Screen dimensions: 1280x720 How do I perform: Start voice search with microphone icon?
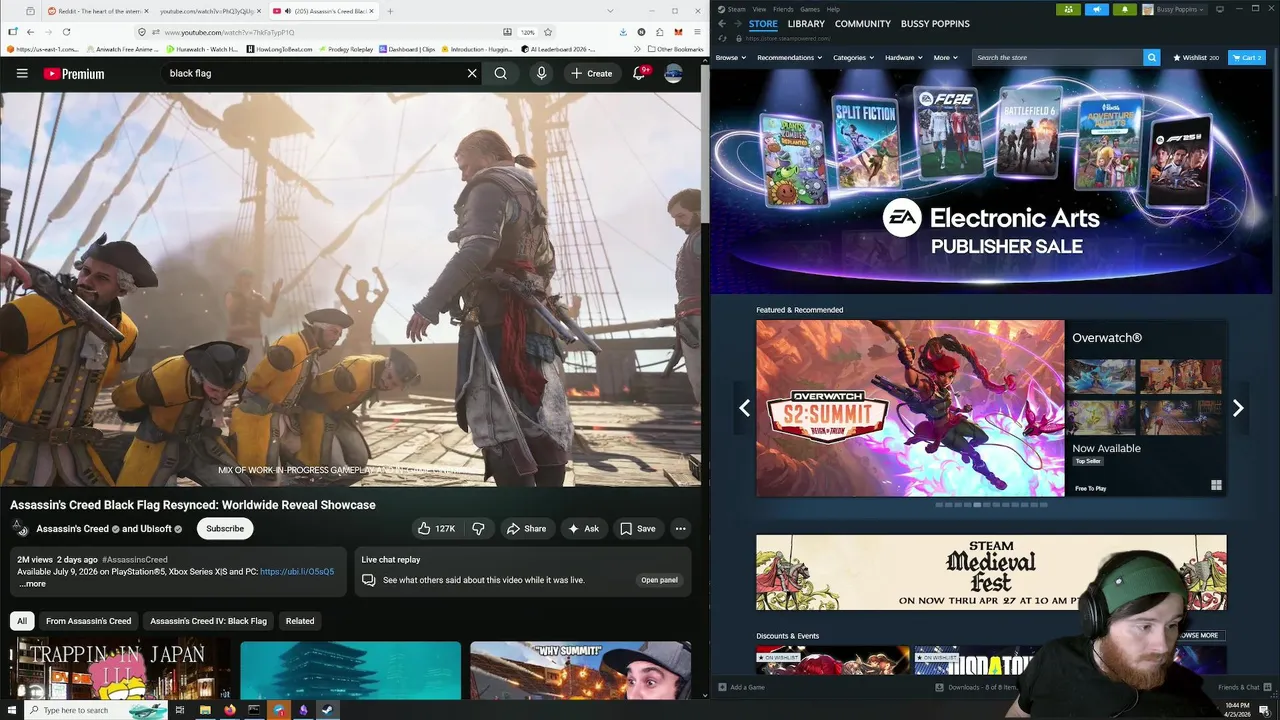pyautogui.click(x=541, y=73)
